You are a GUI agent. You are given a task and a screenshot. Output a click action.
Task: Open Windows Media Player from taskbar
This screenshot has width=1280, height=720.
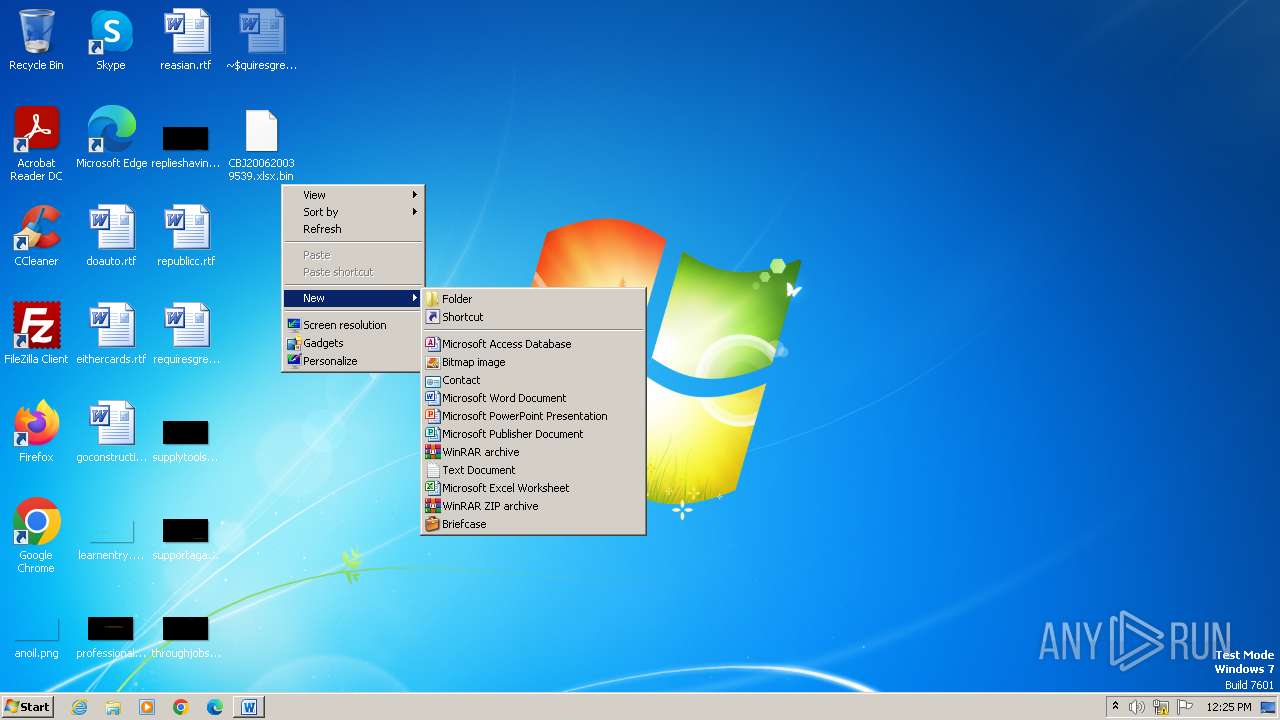[x=147, y=707]
